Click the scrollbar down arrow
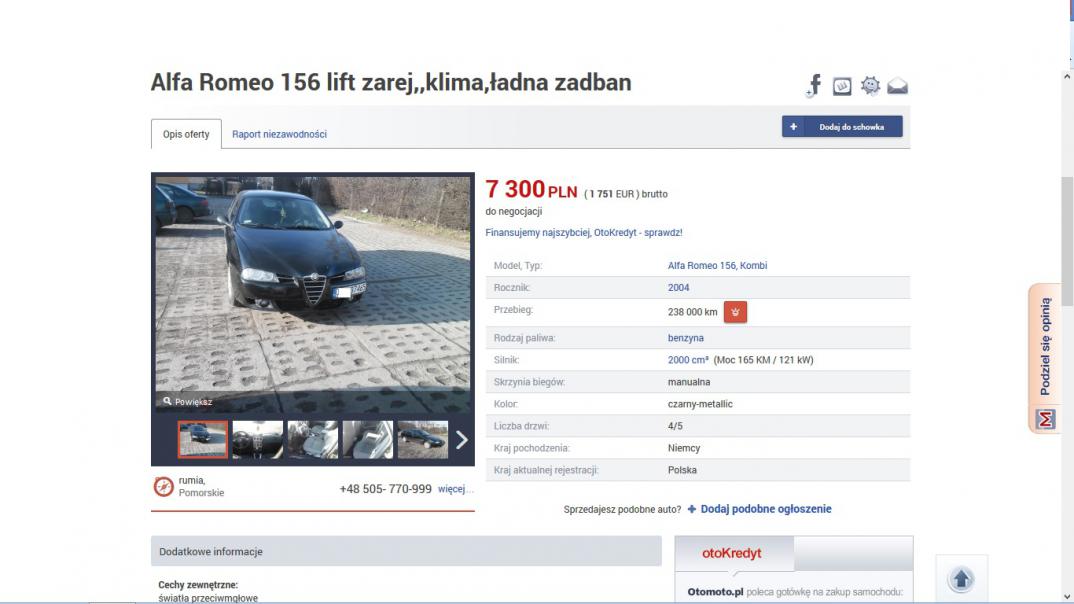 click(1067, 596)
